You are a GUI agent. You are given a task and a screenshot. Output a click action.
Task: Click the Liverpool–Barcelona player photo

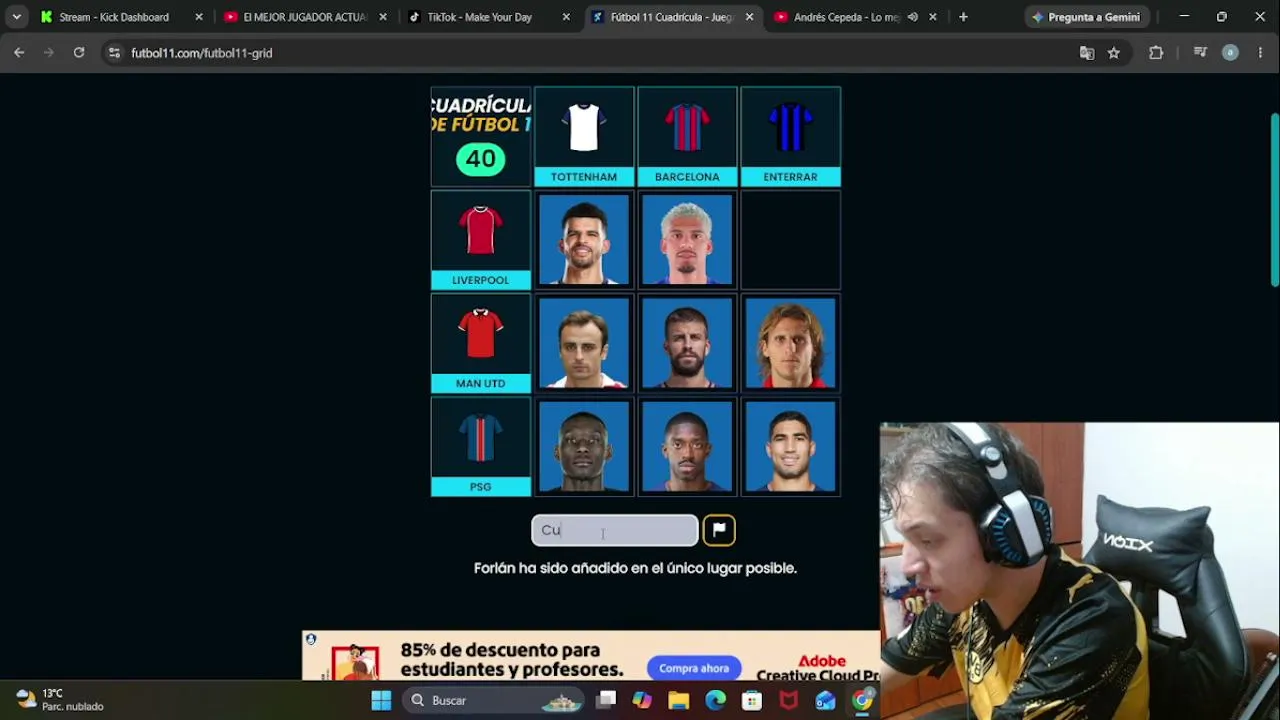coord(687,240)
